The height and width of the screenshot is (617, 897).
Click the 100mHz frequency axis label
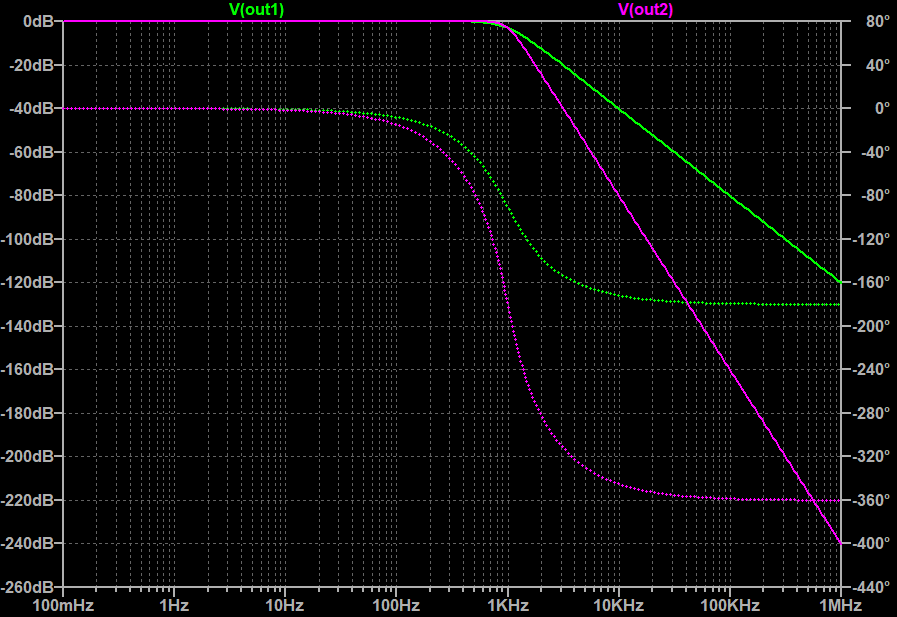[x=63, y=606]
